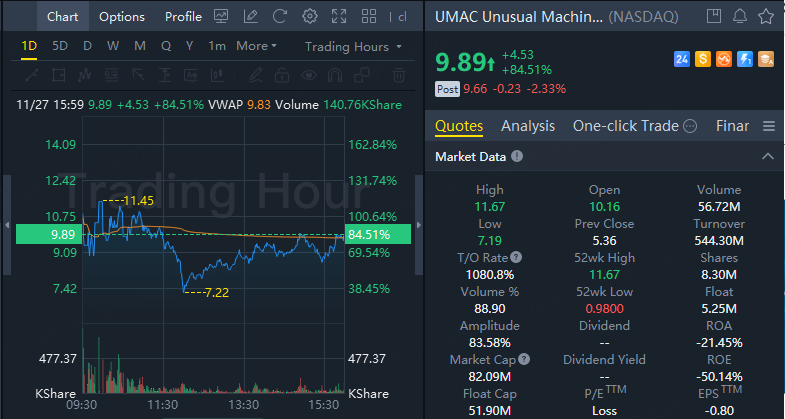785x419 pixels.
Task: Expand chart to fullscreen view
Action: 339,17
